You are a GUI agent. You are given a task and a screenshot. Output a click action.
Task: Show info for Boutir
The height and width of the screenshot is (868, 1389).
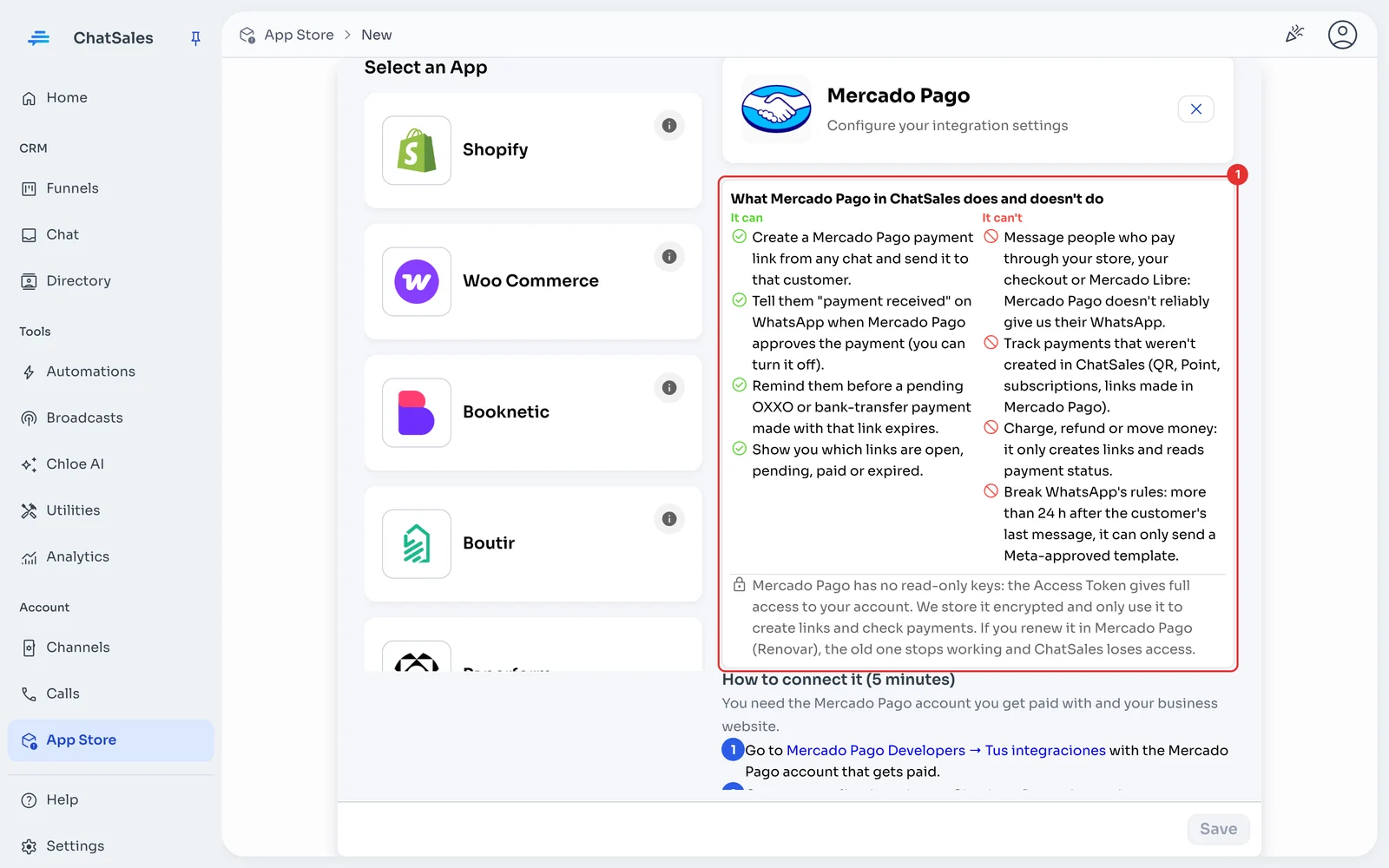[669, 519]
